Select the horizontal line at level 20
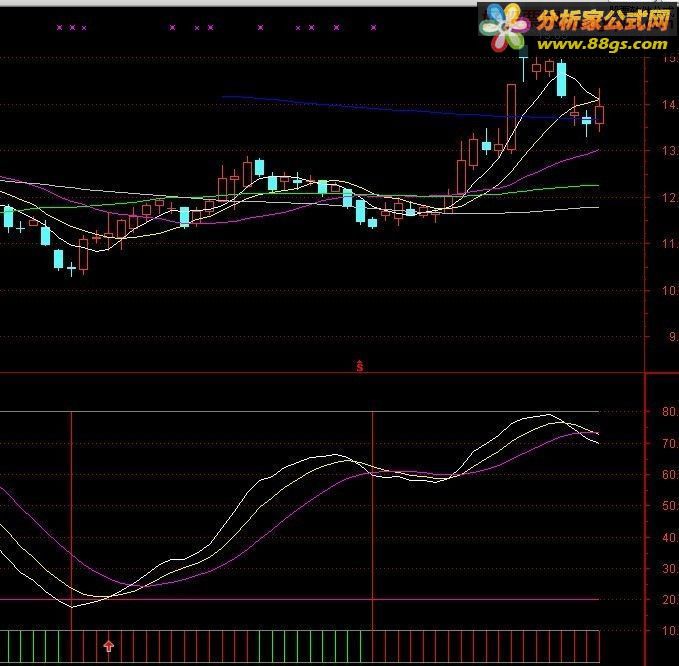This screenshot has height=666, width=679. [299, 600]
